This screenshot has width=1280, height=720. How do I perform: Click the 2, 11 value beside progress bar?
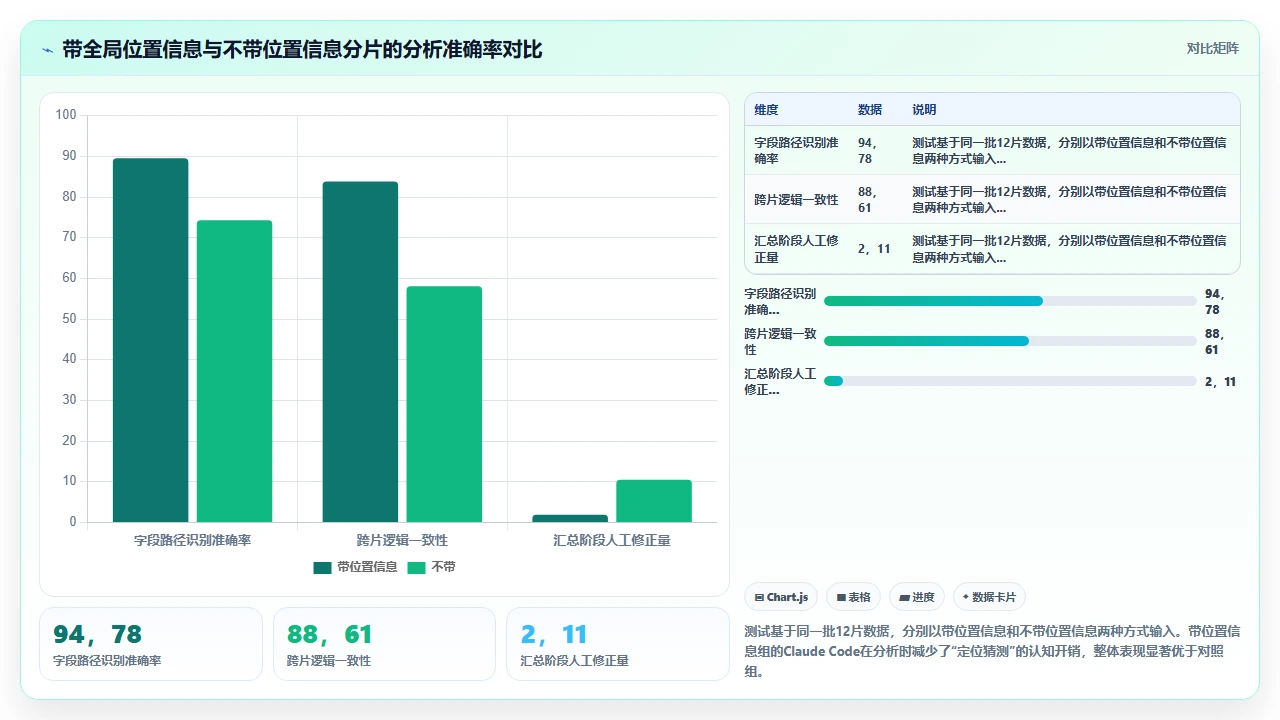pos(1221,381)
